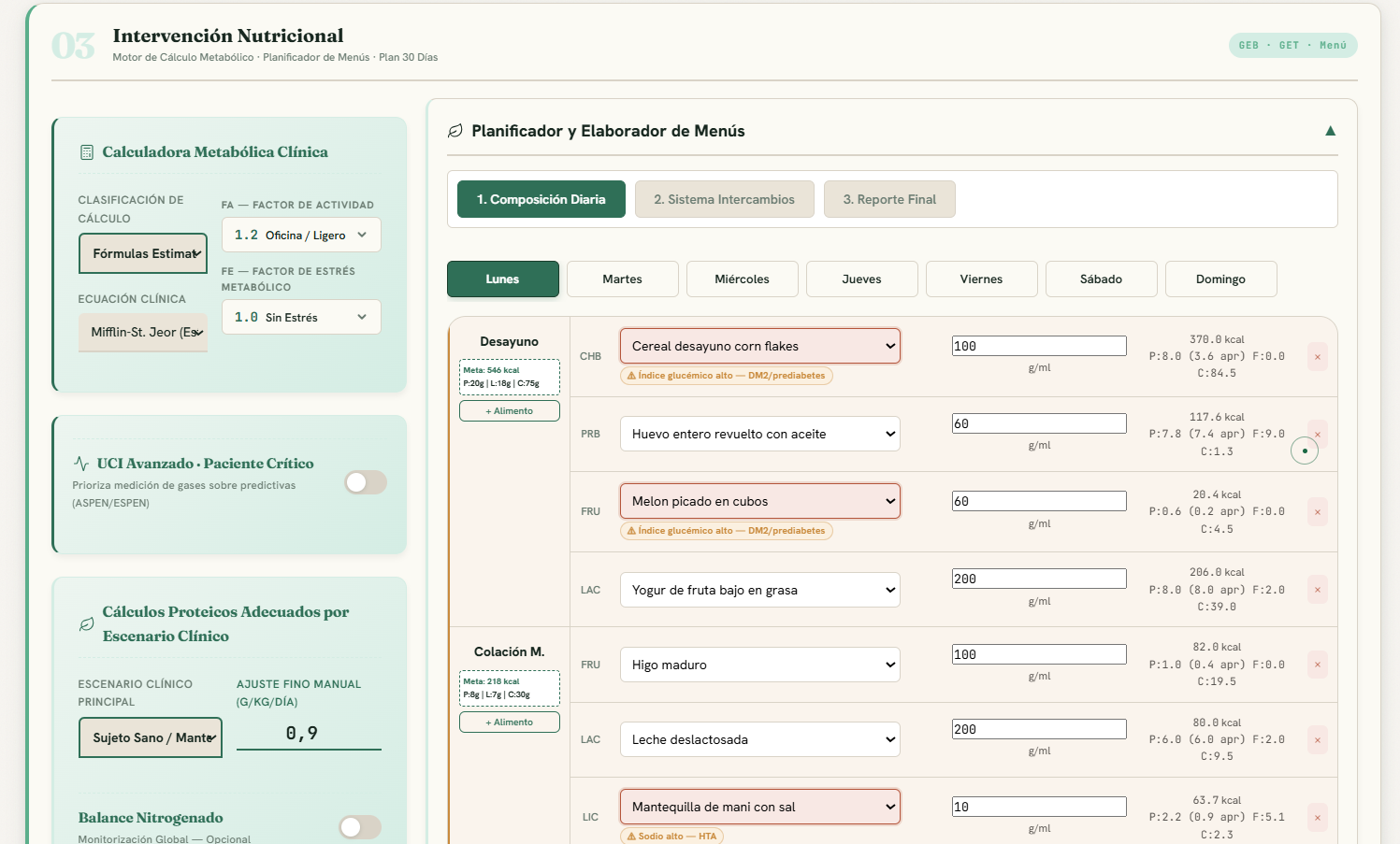The height and width of the screenshot is (844, 1400).
Task: Switch to the 3. Reporte Final tab
Action: (889, 199)
